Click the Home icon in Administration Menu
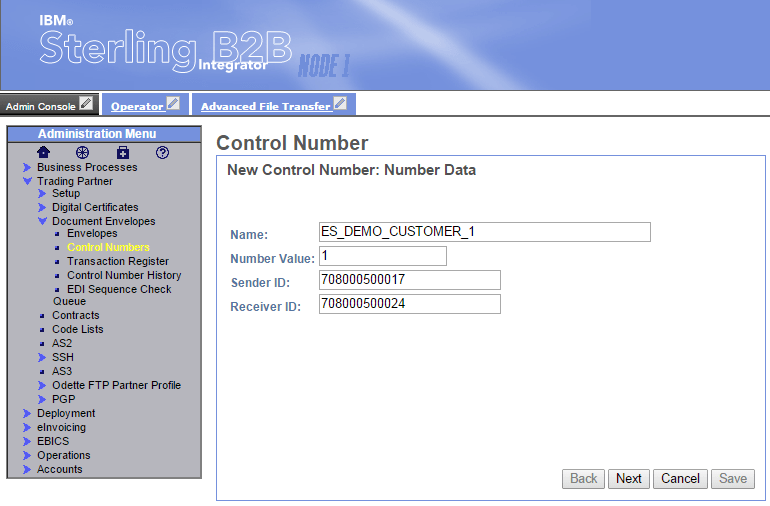770x506 pixels. coord(43,152)
